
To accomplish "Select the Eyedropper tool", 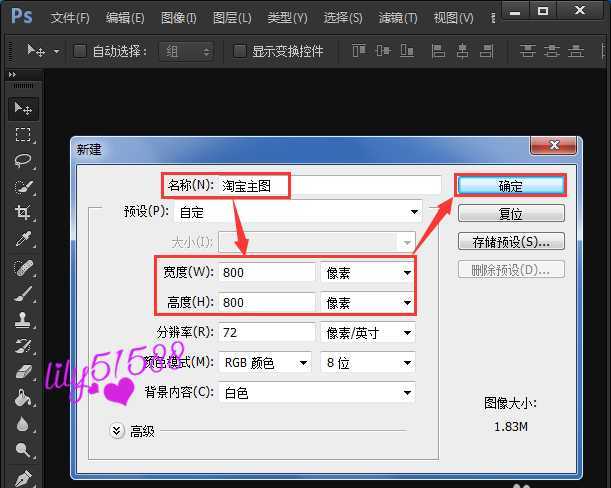I will point(22,239).
